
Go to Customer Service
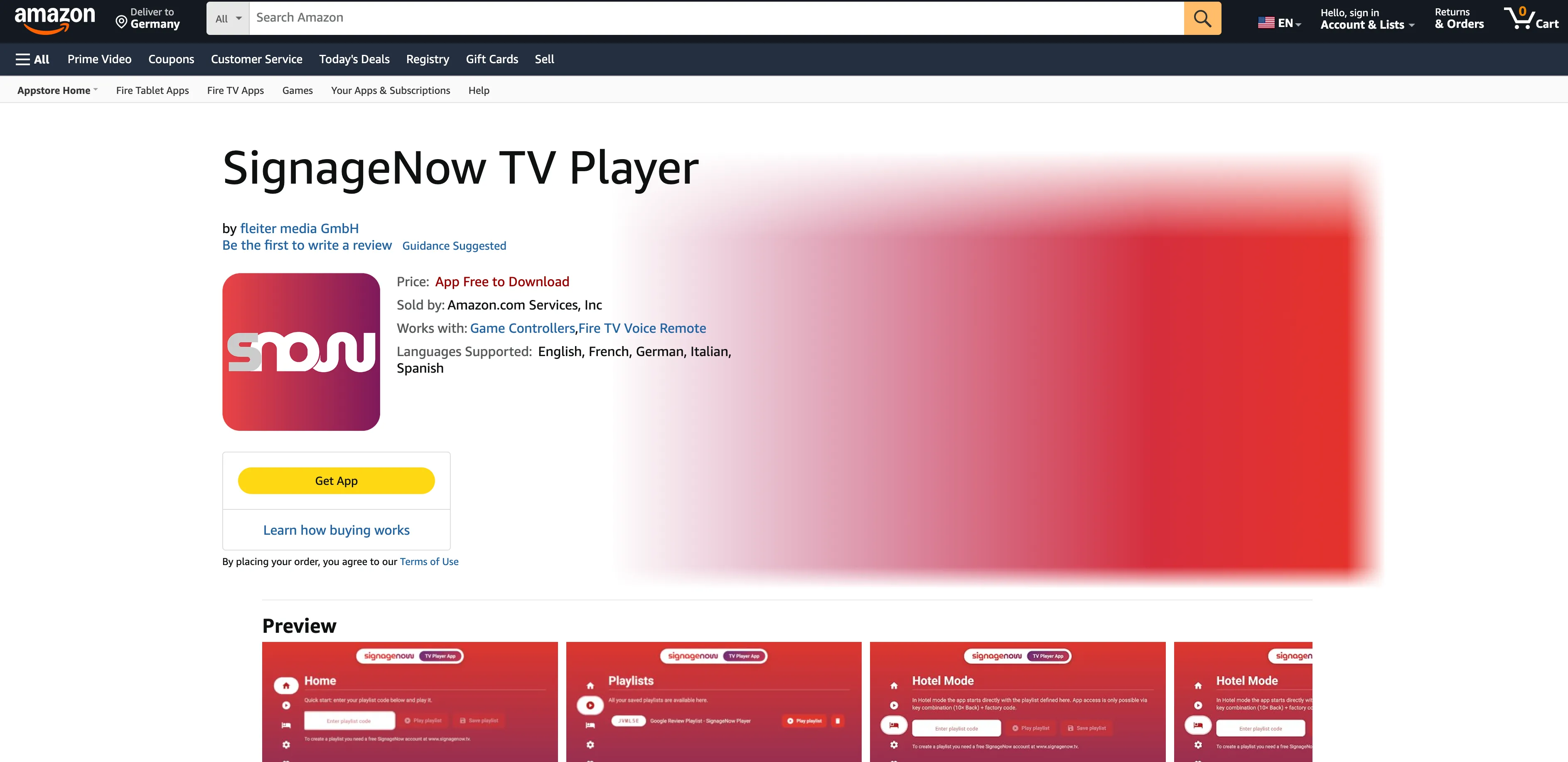[256, 59]
